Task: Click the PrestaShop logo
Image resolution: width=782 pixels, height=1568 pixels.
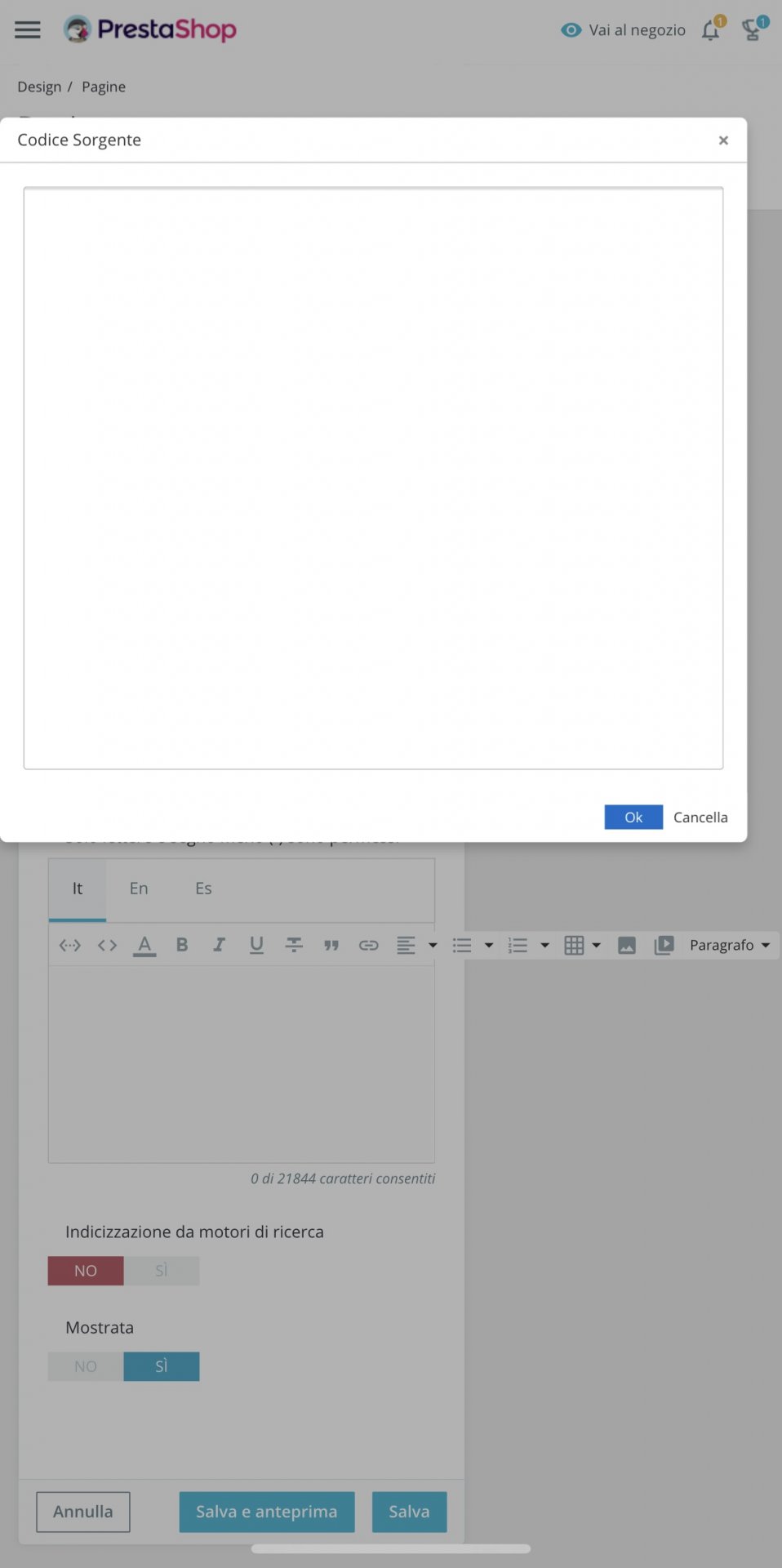Action: pos(150,29)
